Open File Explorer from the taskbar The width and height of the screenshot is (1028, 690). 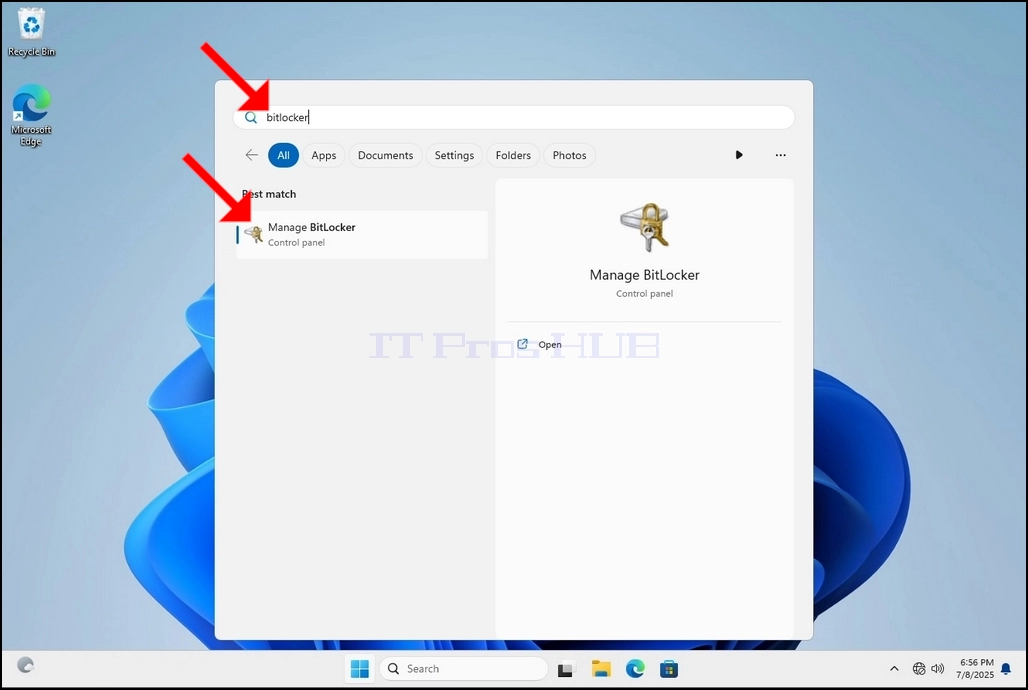click(x=601, y=669)
